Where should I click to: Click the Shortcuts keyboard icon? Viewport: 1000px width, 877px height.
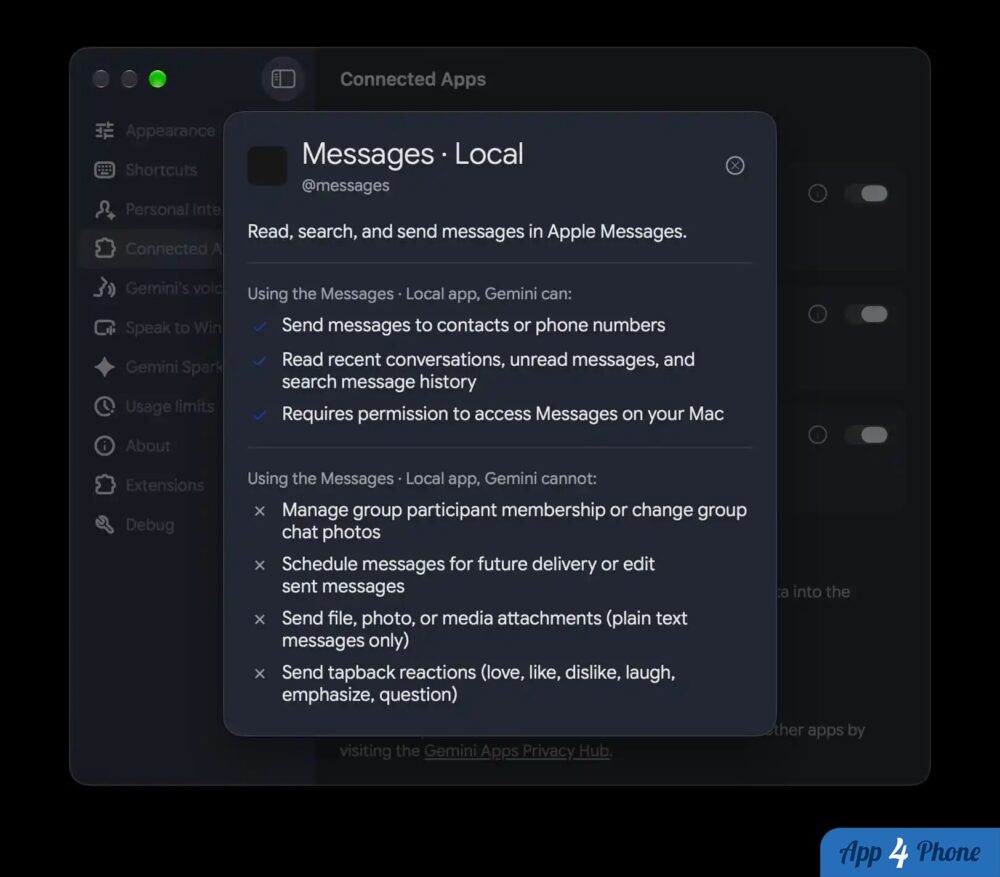[x=105, y=170]
